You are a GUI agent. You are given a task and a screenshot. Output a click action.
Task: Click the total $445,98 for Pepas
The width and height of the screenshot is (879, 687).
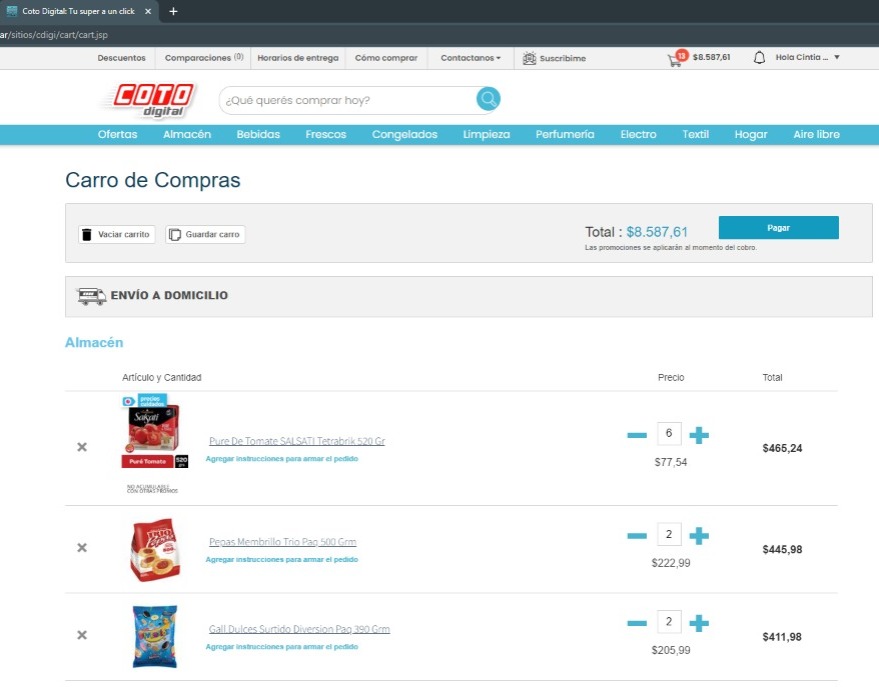click(782, 550)
